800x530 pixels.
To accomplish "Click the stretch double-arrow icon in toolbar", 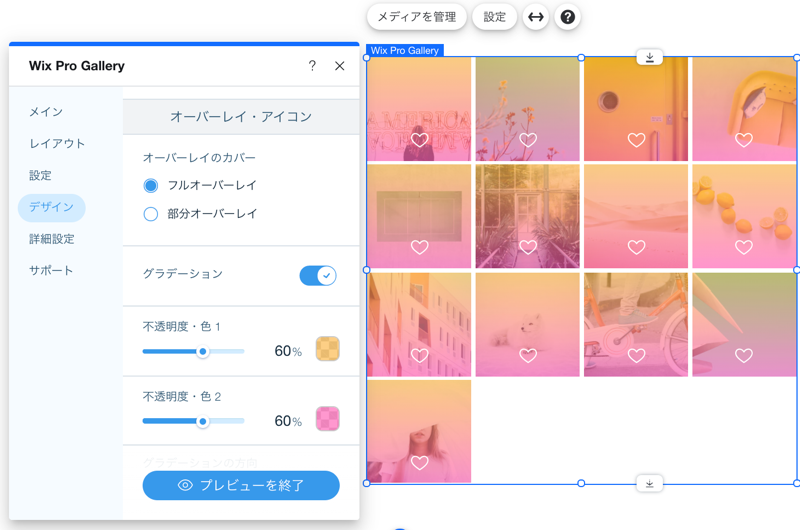I will pos(535,17).
